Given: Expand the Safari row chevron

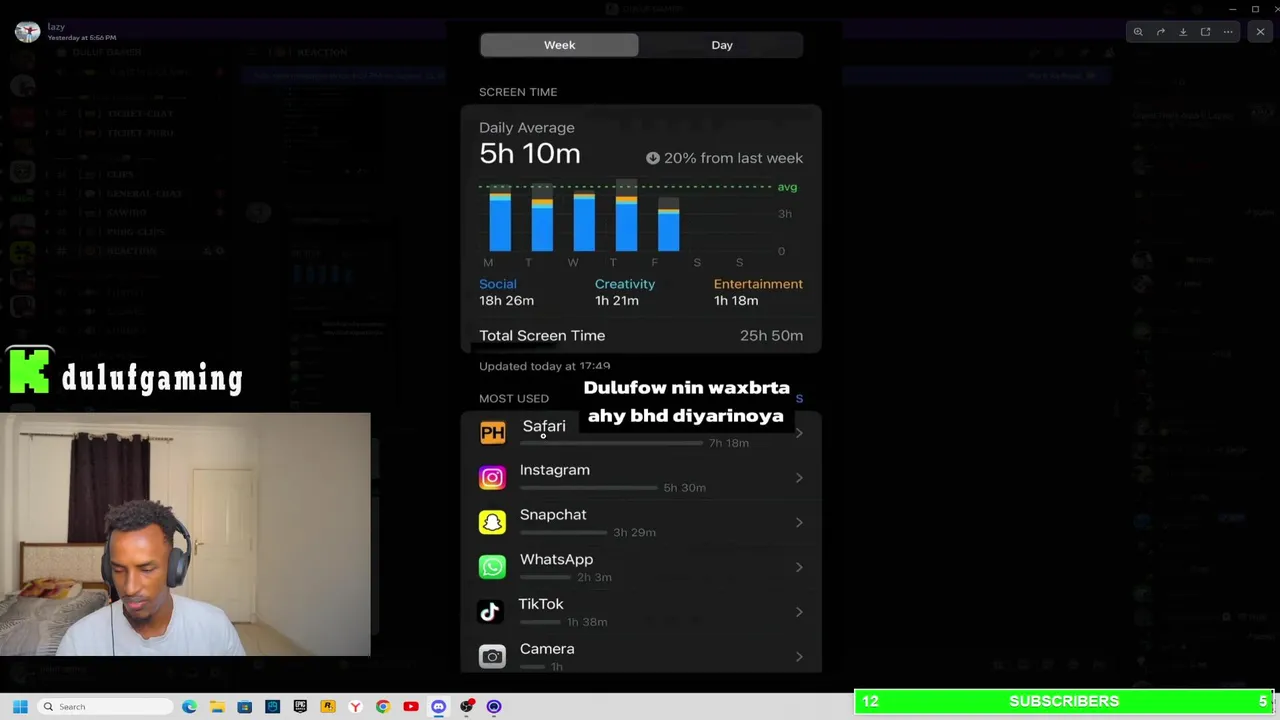Looking at the screenshot, I should click(x=799, y=433).
